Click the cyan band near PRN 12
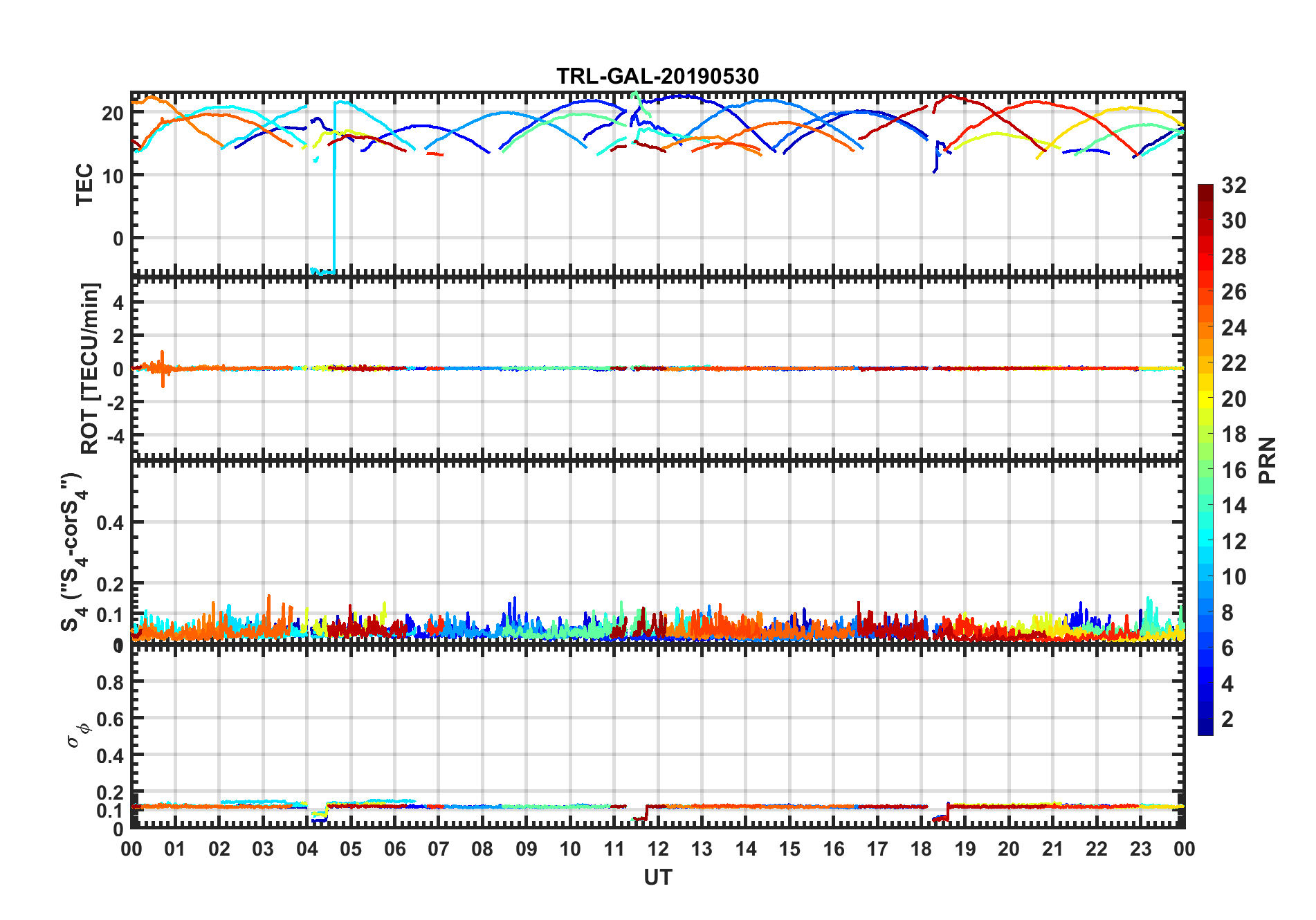 [x=1205, y=541]
